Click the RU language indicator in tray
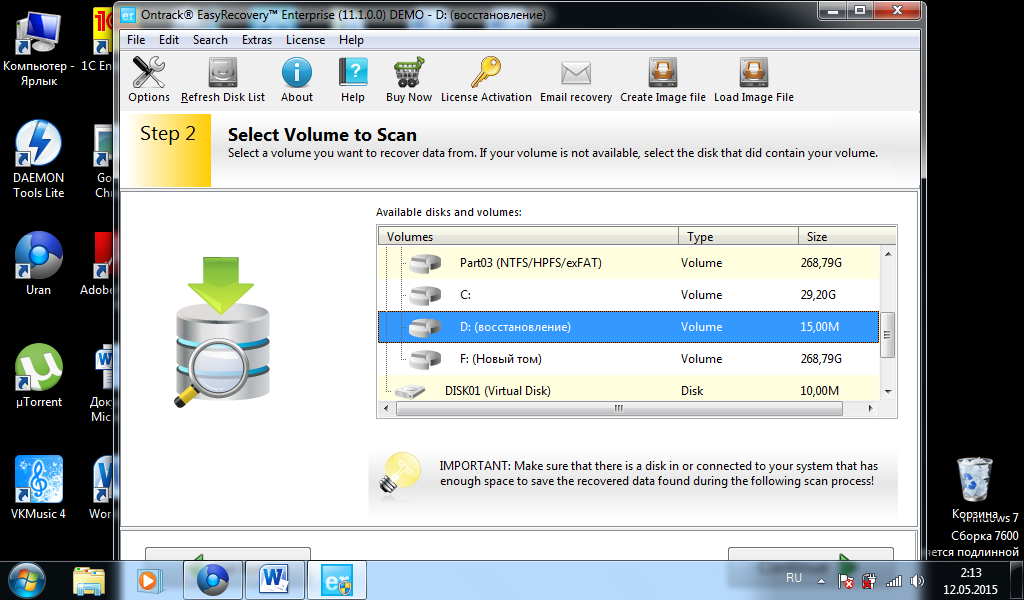 pos(794,578)
